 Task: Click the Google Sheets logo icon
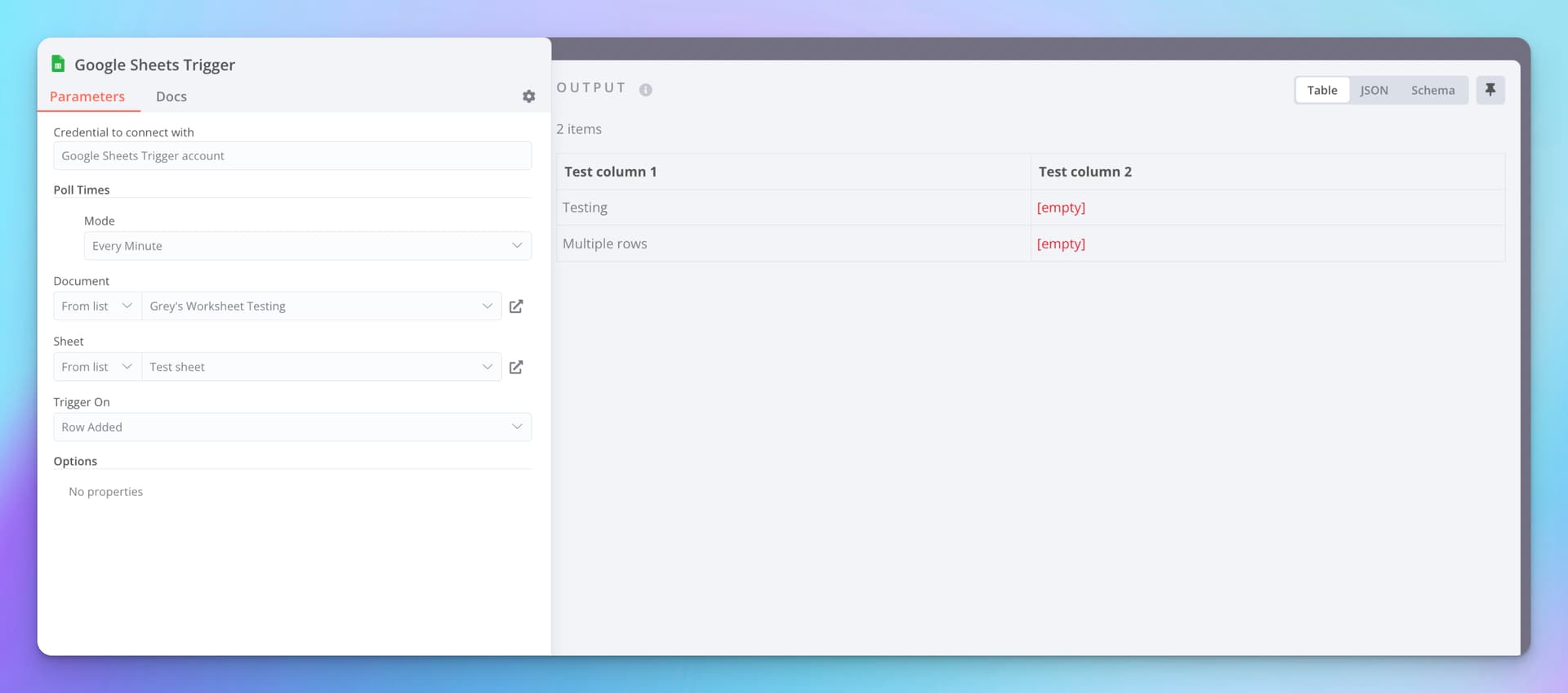coord(58,64)
